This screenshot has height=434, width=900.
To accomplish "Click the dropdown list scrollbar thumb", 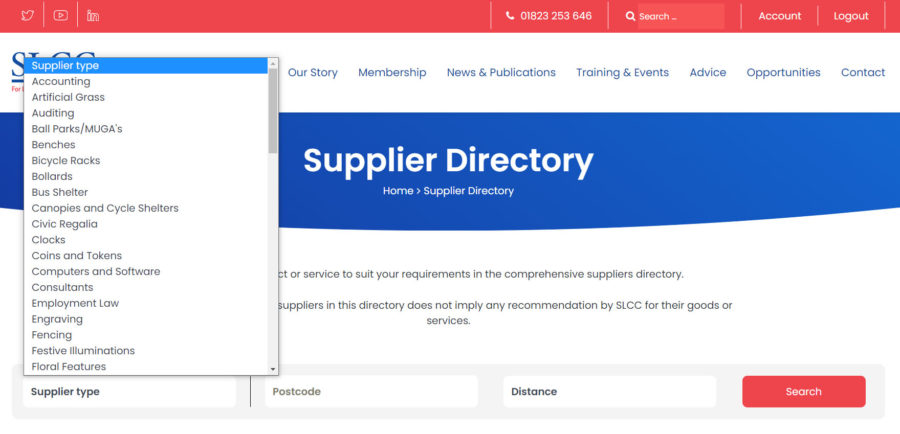I will pyautogui.click(x=273, y=110).
